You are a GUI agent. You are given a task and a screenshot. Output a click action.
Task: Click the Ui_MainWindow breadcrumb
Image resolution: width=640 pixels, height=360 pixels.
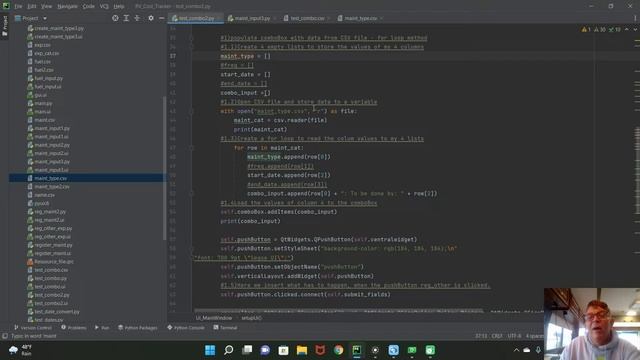(x=213, y=318)
